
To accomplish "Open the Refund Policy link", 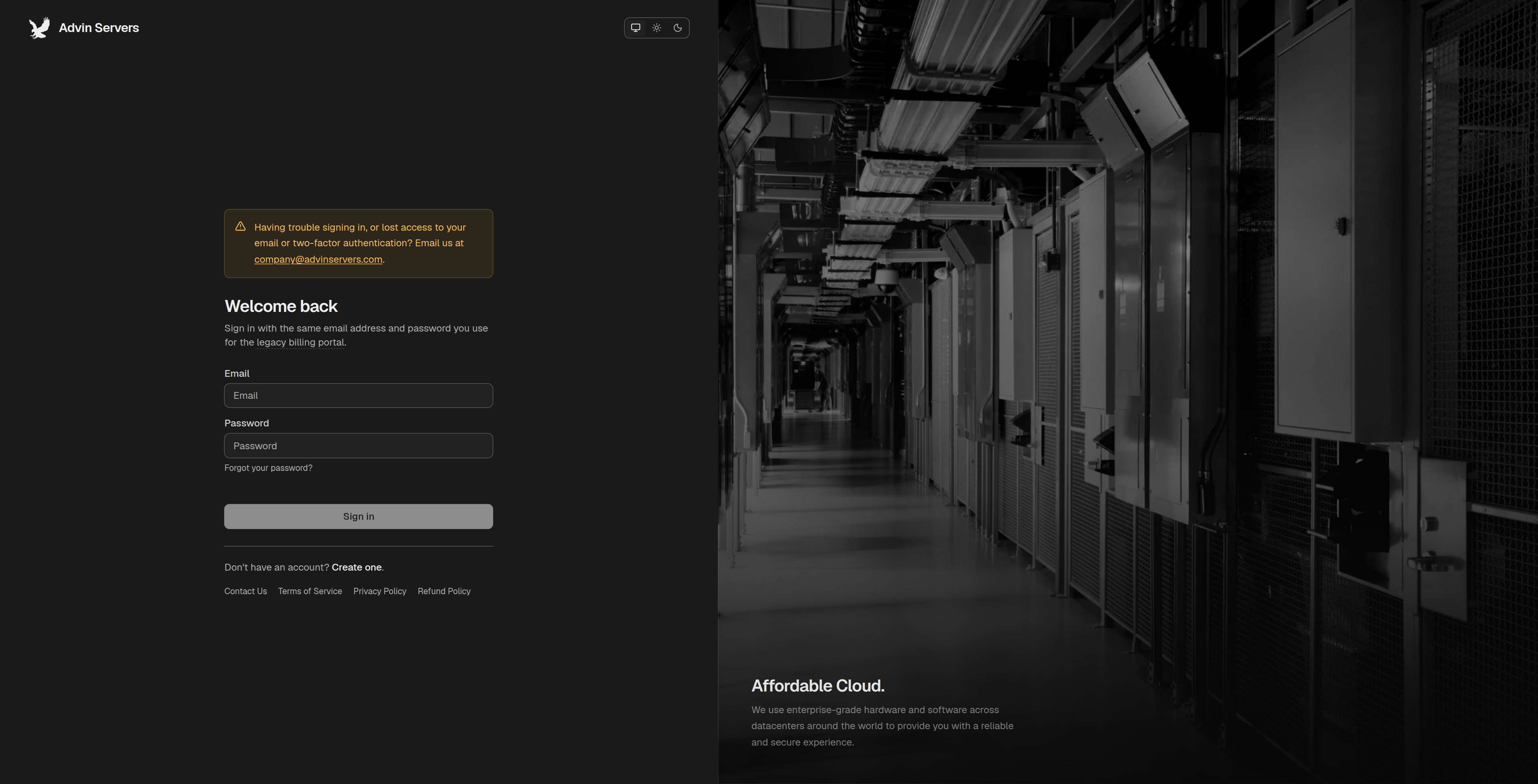I will [444, 591].
